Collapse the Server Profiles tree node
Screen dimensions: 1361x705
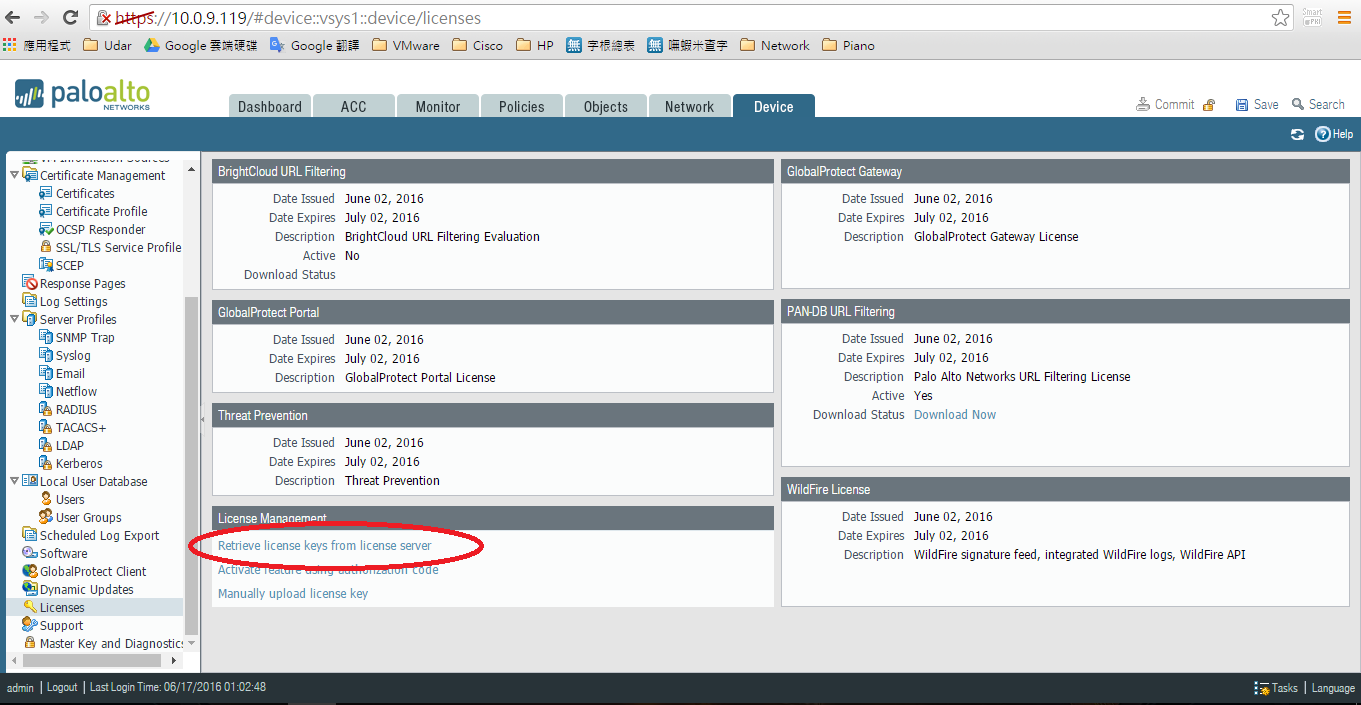[14, 319]
